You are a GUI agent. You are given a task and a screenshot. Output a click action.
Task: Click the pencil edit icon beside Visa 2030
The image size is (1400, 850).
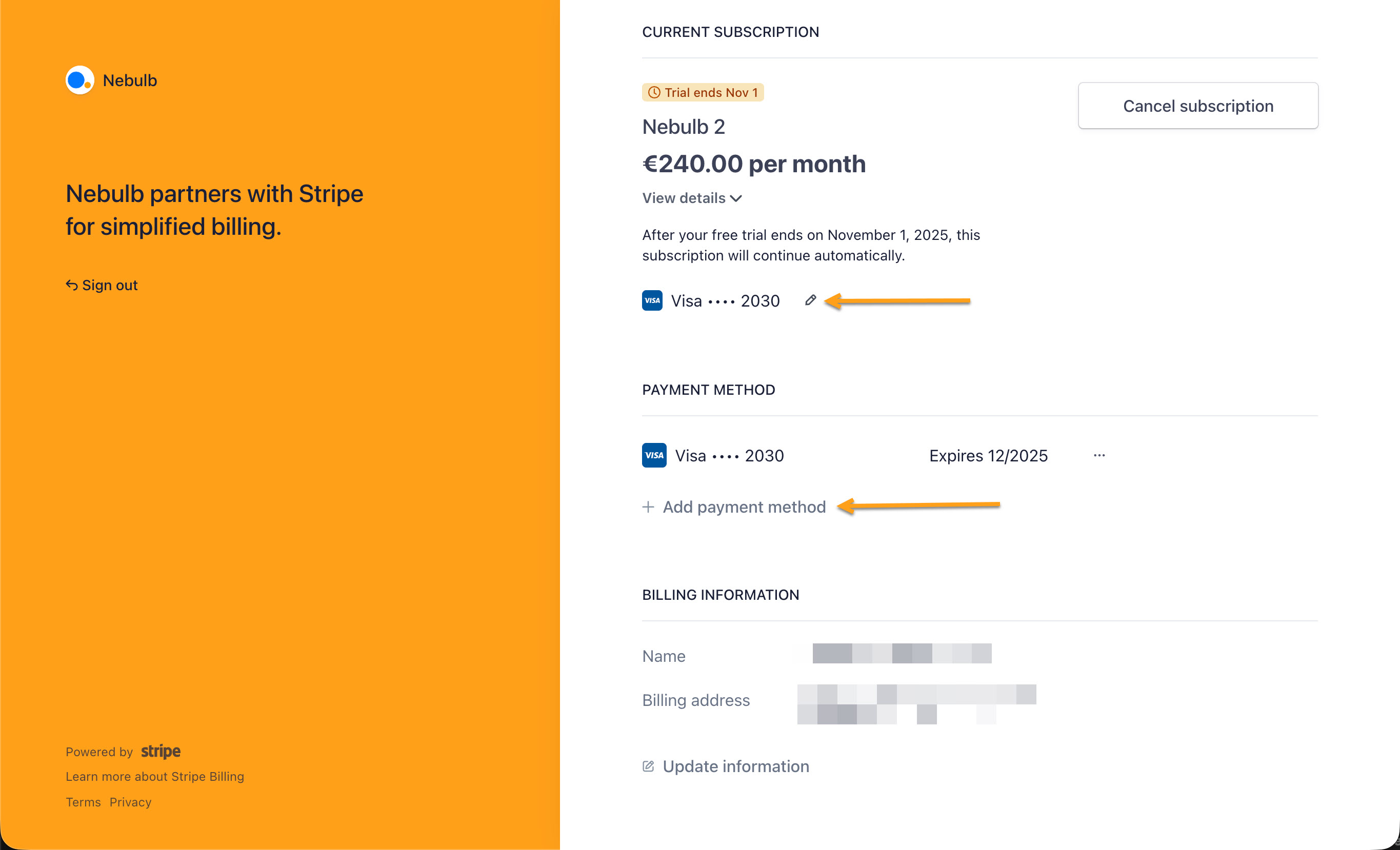click(810, 300)
